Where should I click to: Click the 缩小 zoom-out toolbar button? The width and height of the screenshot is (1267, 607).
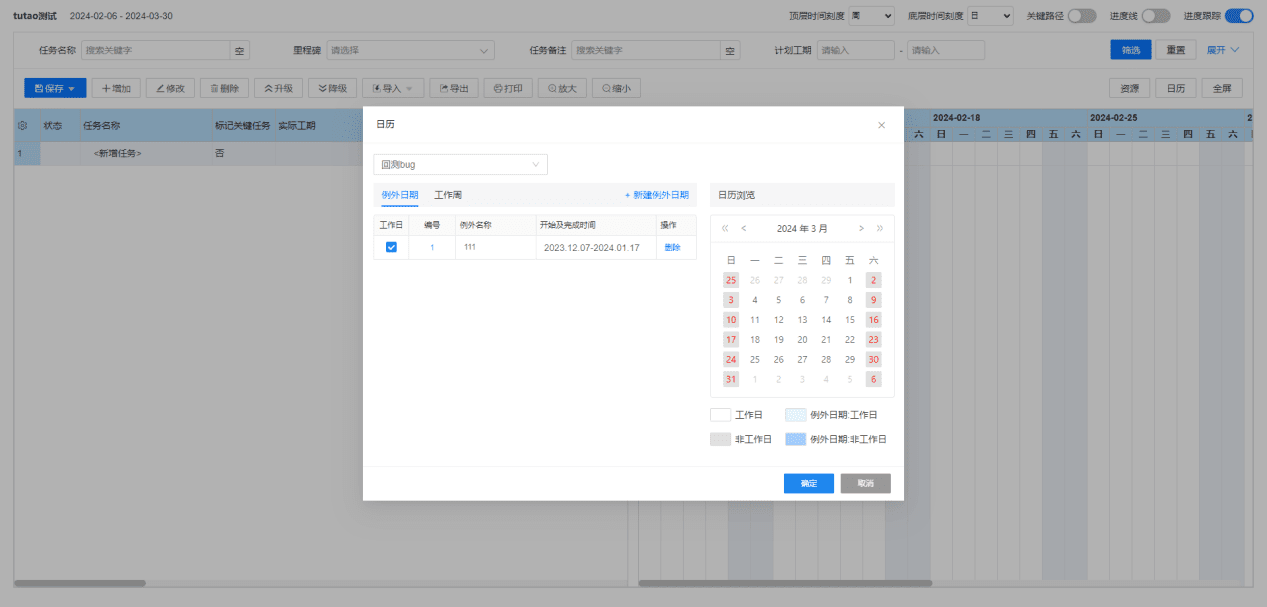tap(616, 88)
